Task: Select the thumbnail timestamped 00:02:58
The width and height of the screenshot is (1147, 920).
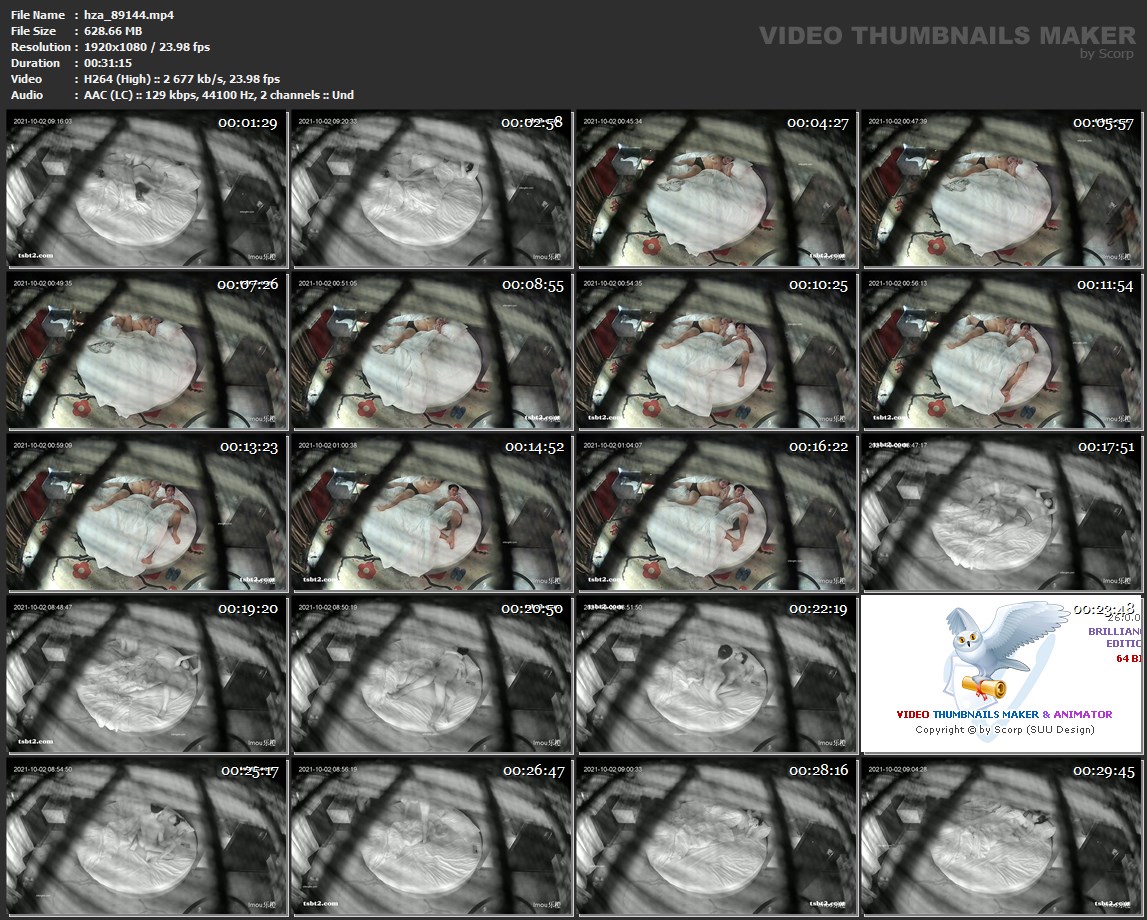Action: (x=432, y=189)
